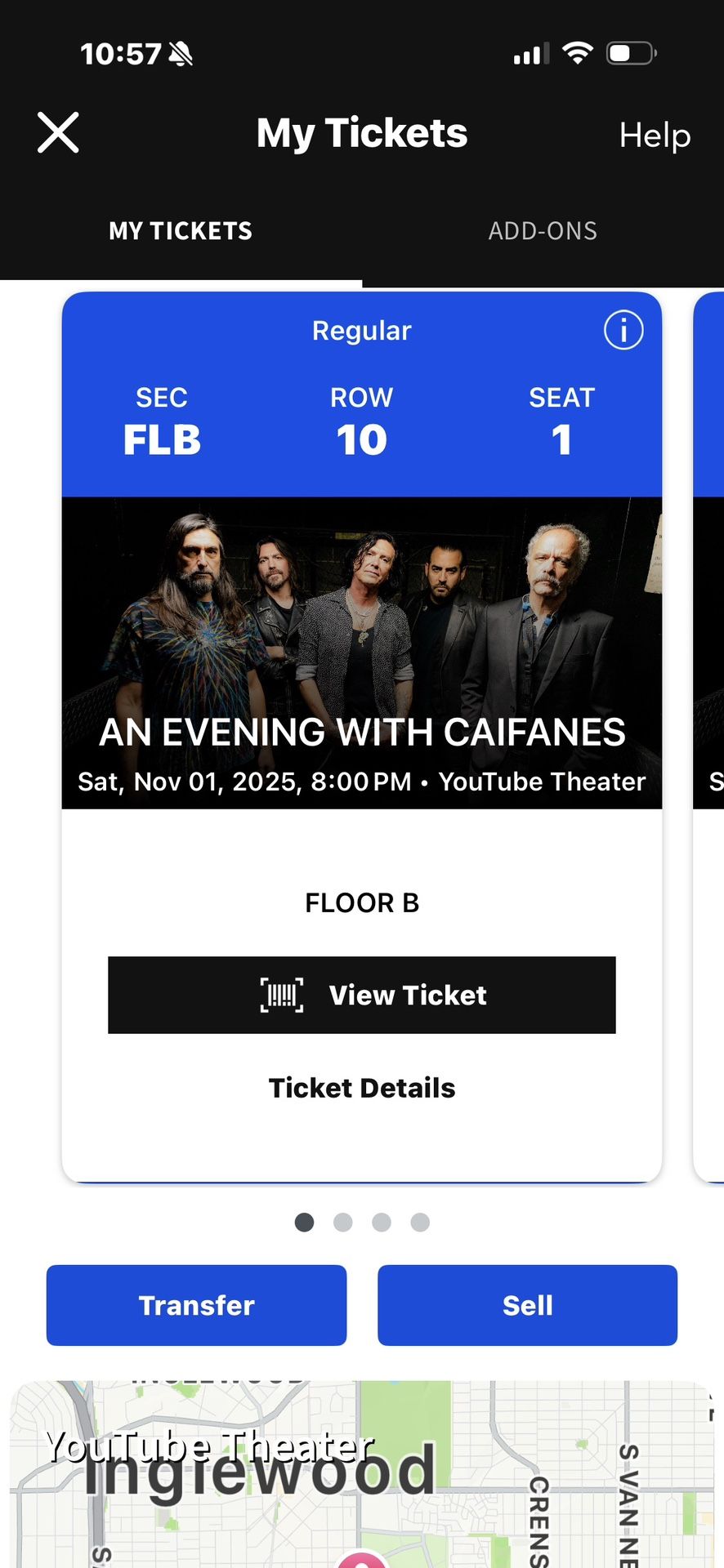The width and height of the screenshot is (724, 1568).
Task: Tap the battery indicator
Action: (x=629, y=52)
